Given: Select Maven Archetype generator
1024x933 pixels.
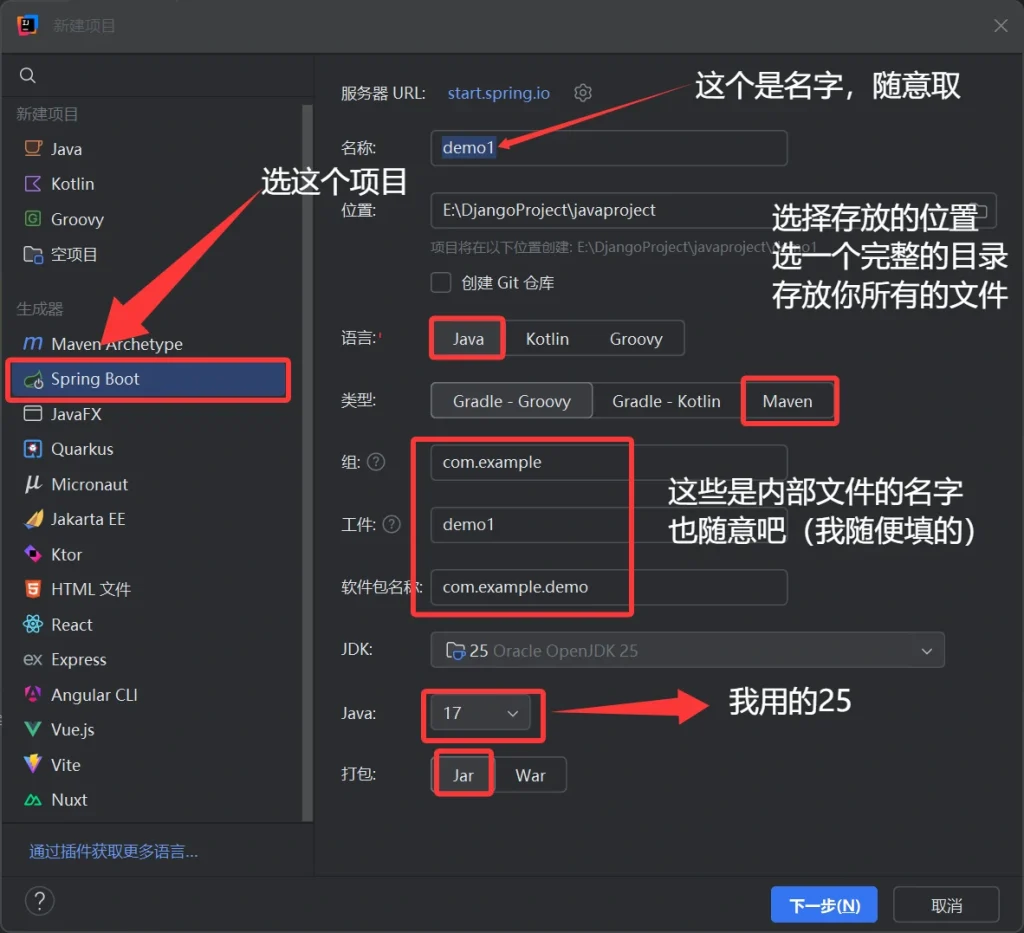Looking at the screenshot, I should click(116, 344).
